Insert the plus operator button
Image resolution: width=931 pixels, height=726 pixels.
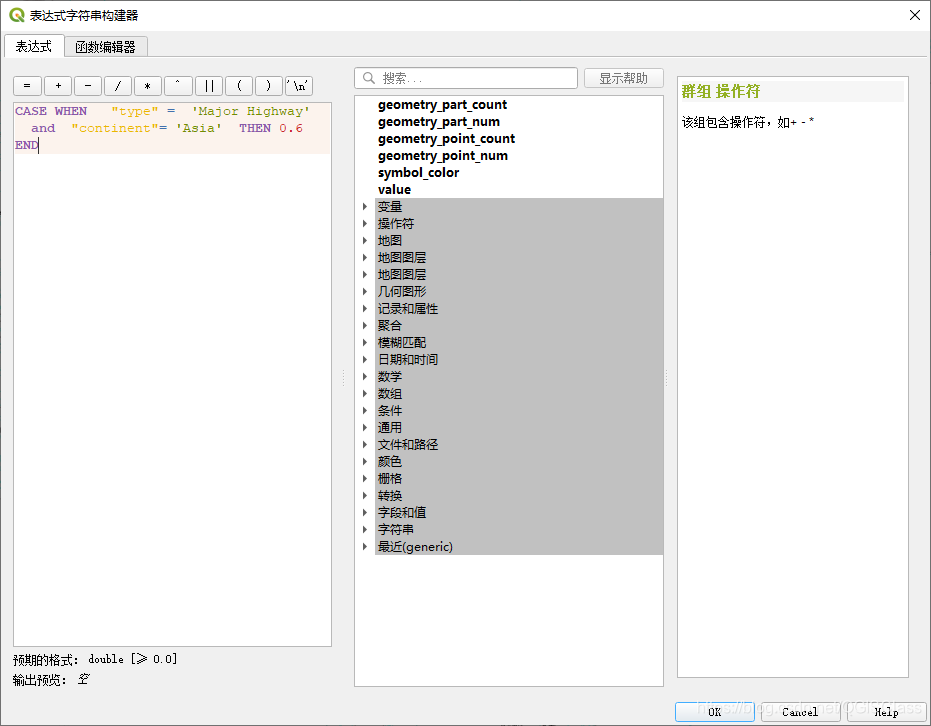coord(58,86)
